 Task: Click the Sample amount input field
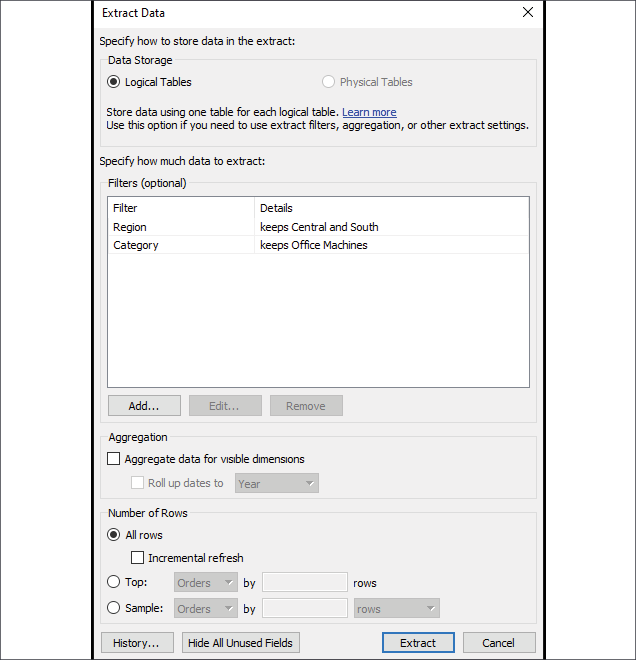(x=305, y=608)
